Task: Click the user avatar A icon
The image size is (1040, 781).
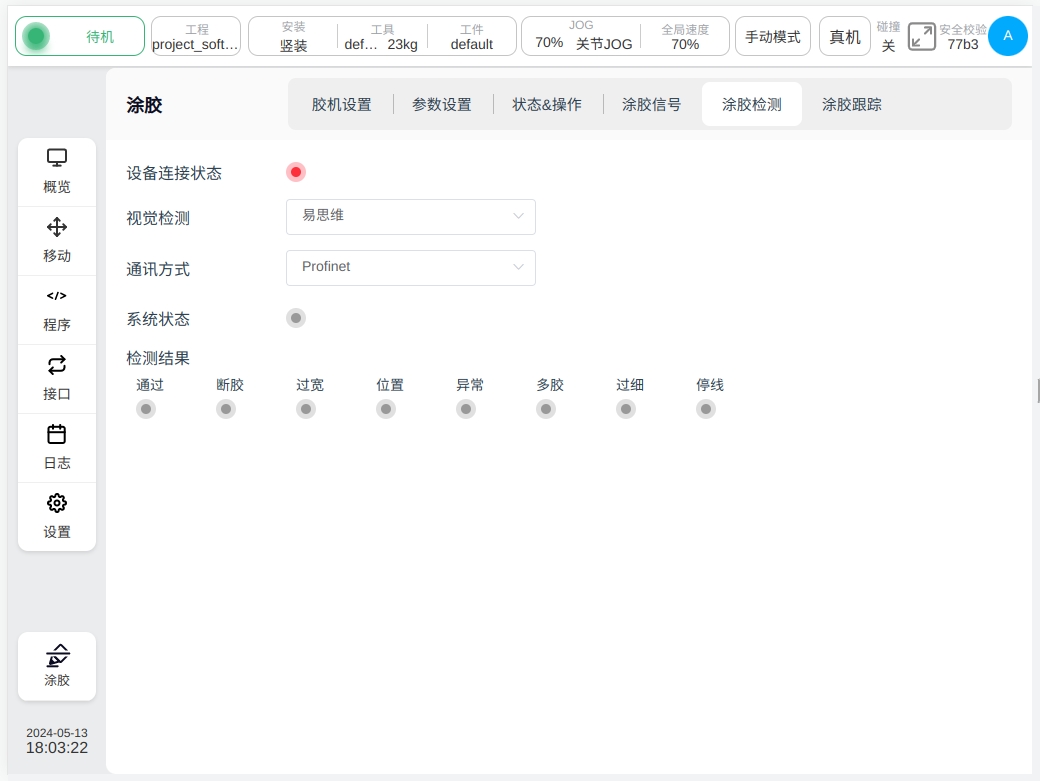Action: pyautogui.click(x=1007, y=36)
